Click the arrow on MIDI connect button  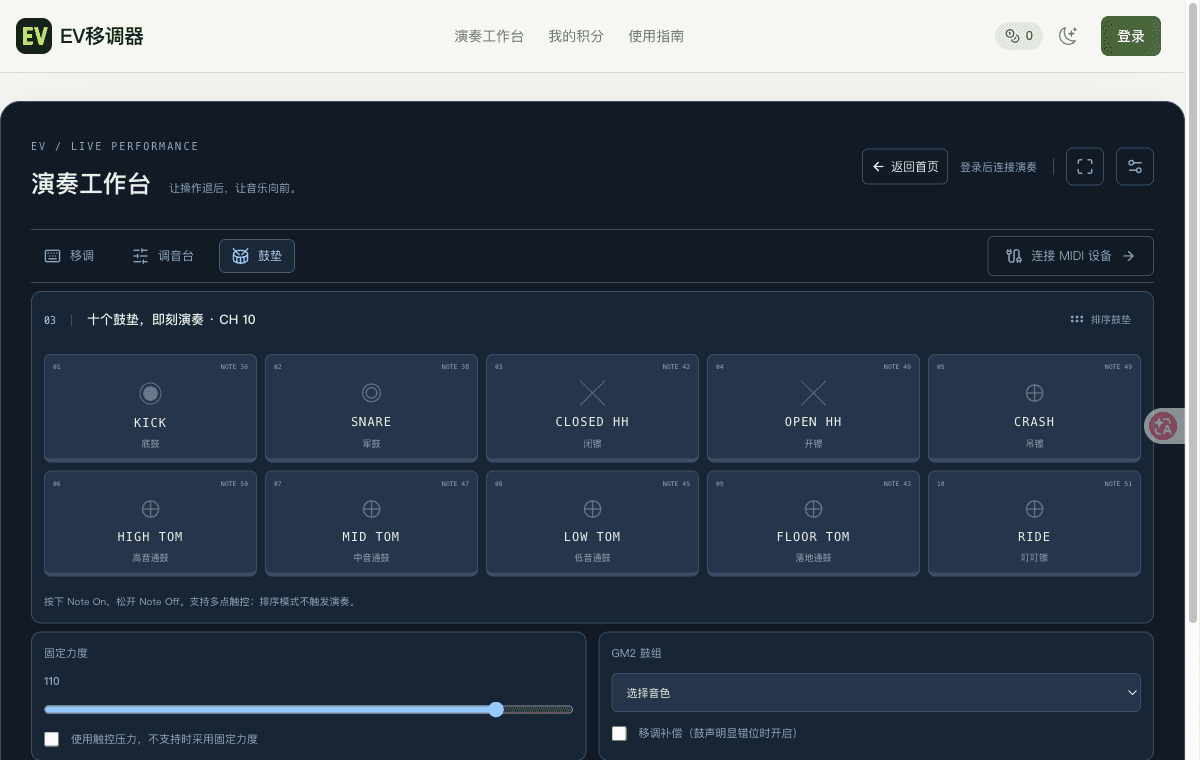[1129, 256]
